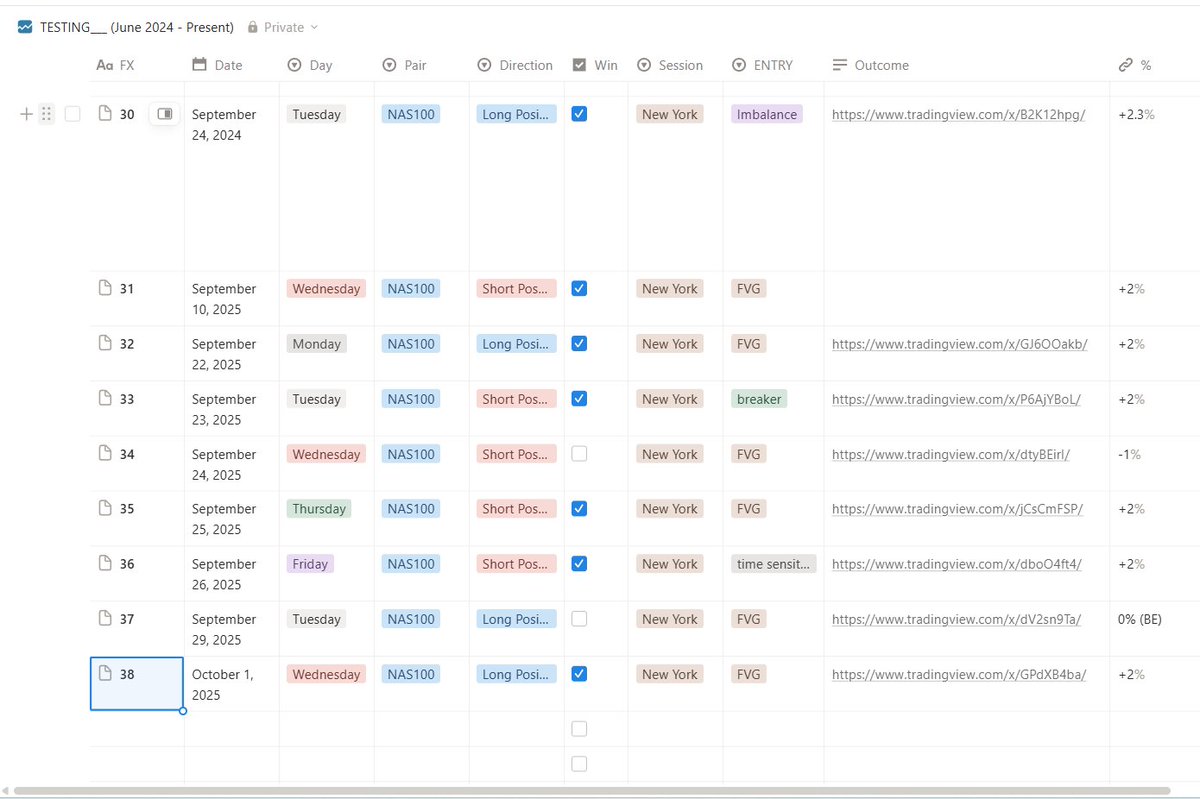Click the Date column header

click(x=218, y=65)
